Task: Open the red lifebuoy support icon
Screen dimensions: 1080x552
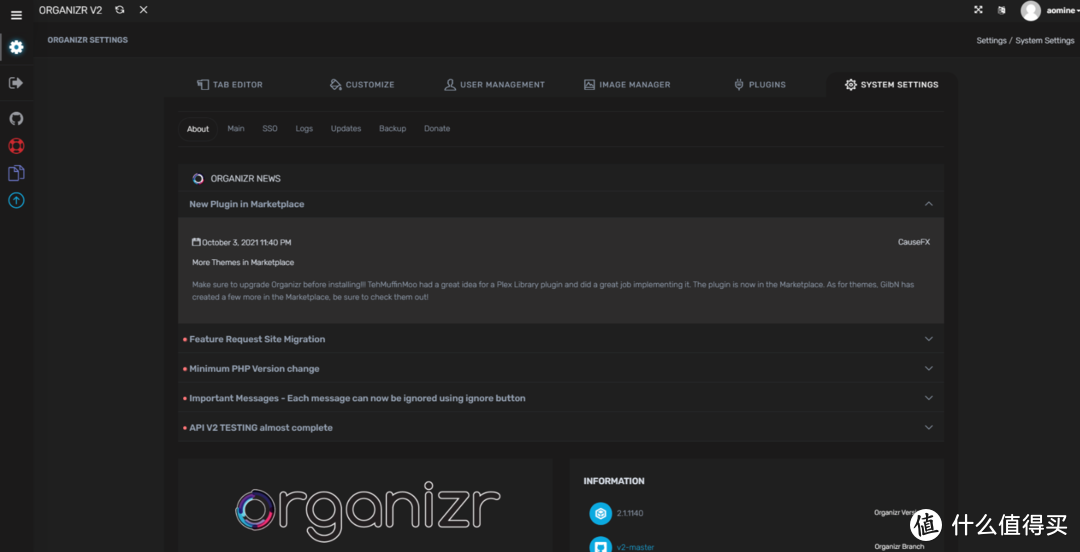Action: pyautogui.click(x=16, y=146)
